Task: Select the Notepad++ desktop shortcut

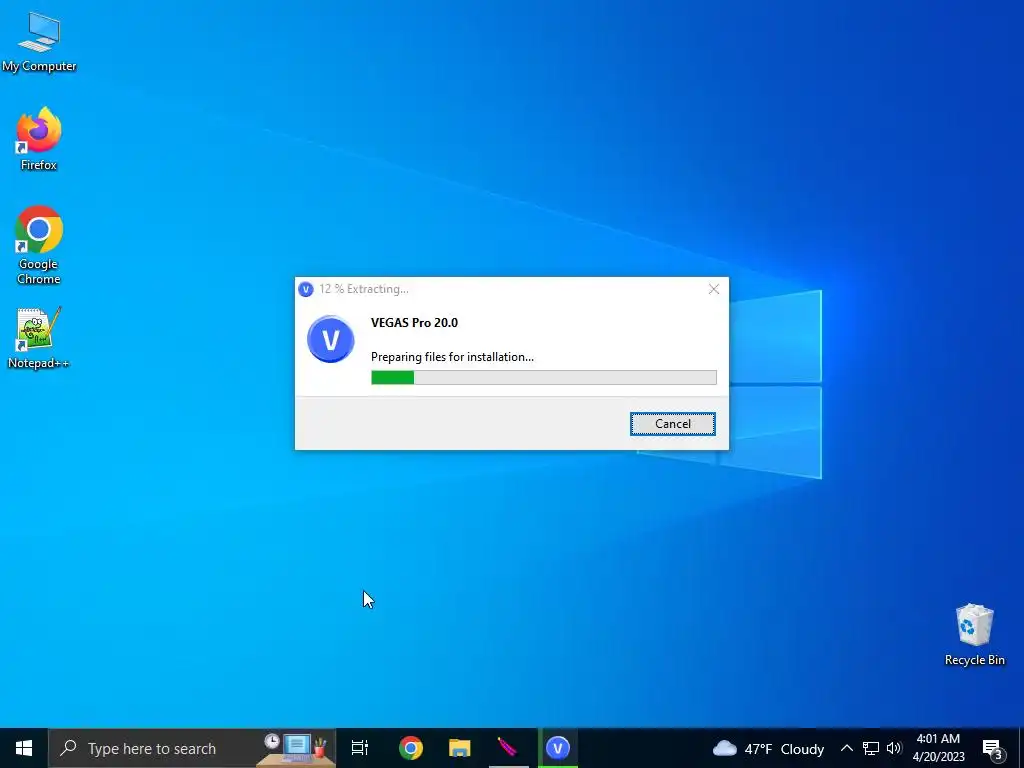Action: pos(39,338)
